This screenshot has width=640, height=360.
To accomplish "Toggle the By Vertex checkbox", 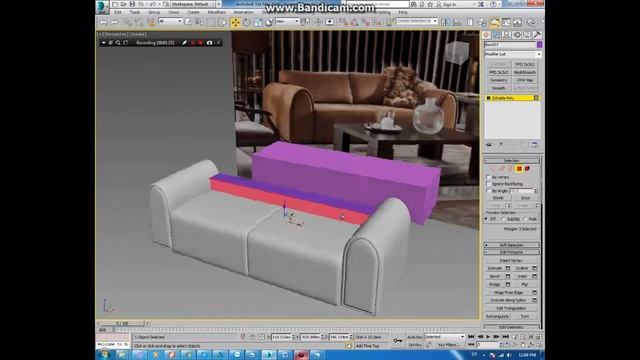I will tap(489, 177).
